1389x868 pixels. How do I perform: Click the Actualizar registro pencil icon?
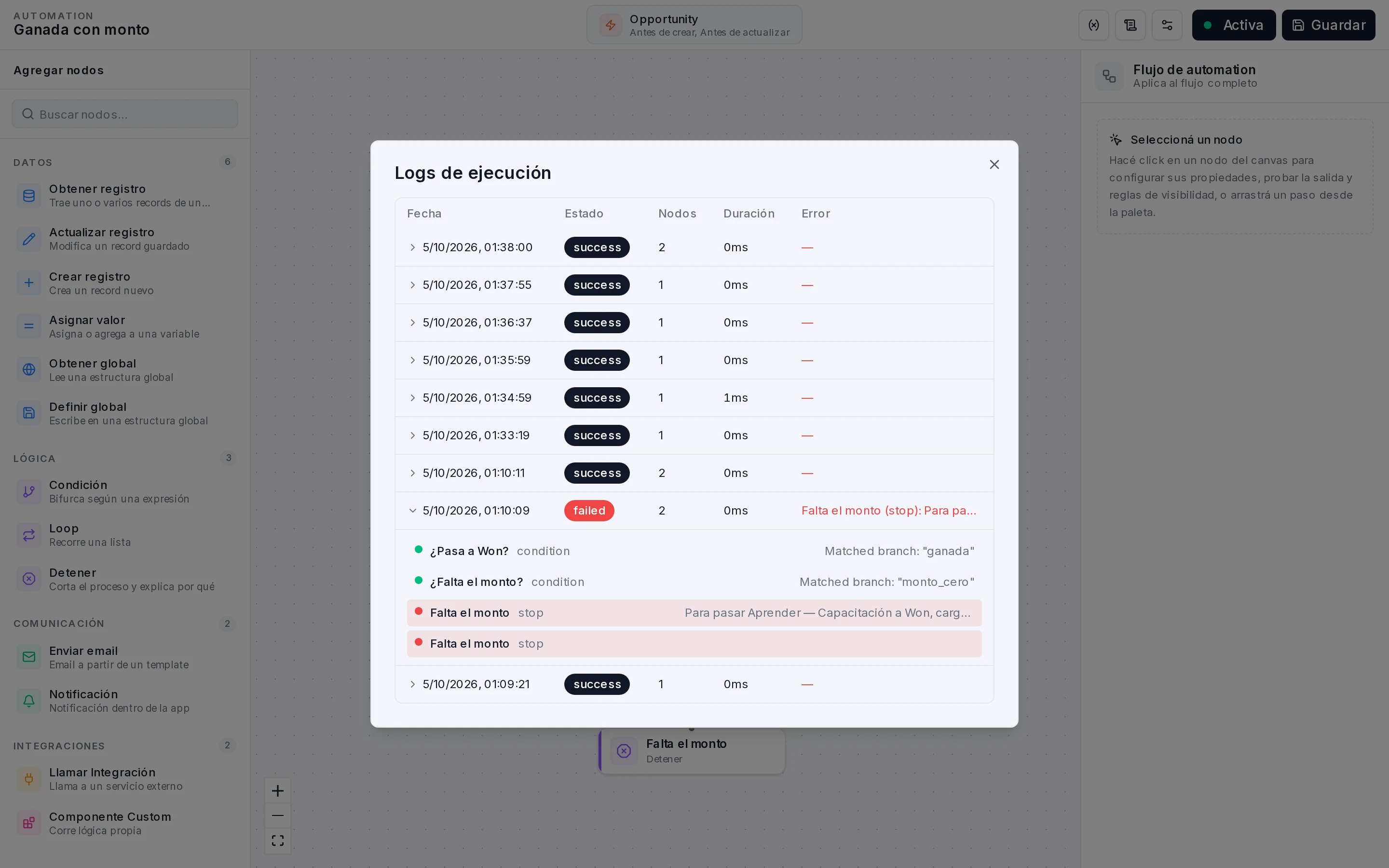tap(29, 239)
